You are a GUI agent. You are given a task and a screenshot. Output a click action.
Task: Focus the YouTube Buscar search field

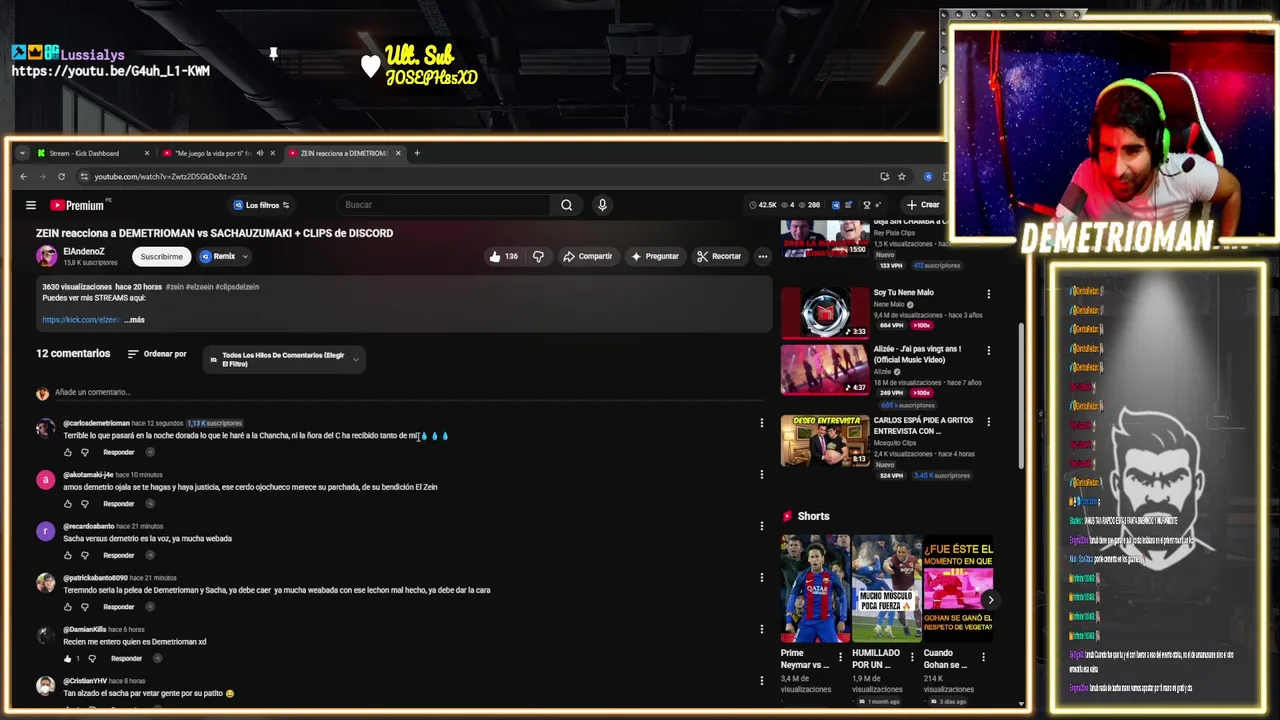443,205
